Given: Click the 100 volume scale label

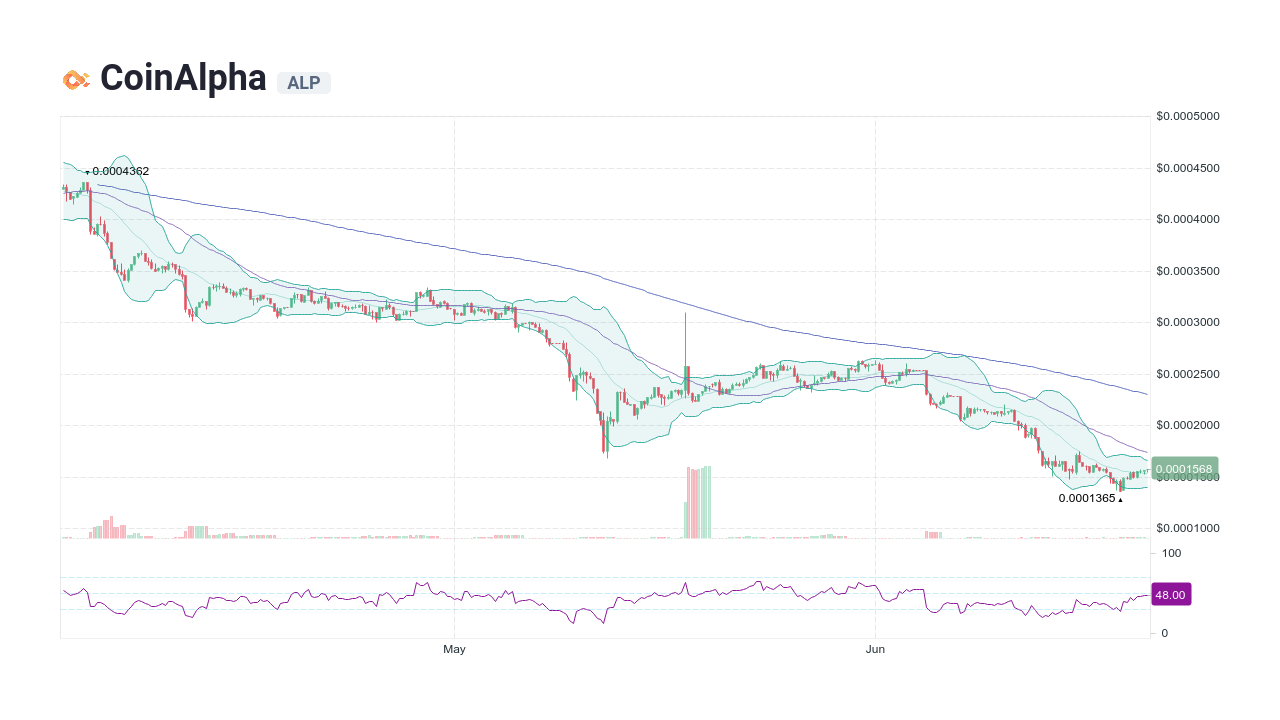Looking at the screenshot, I should point(1170,553).
